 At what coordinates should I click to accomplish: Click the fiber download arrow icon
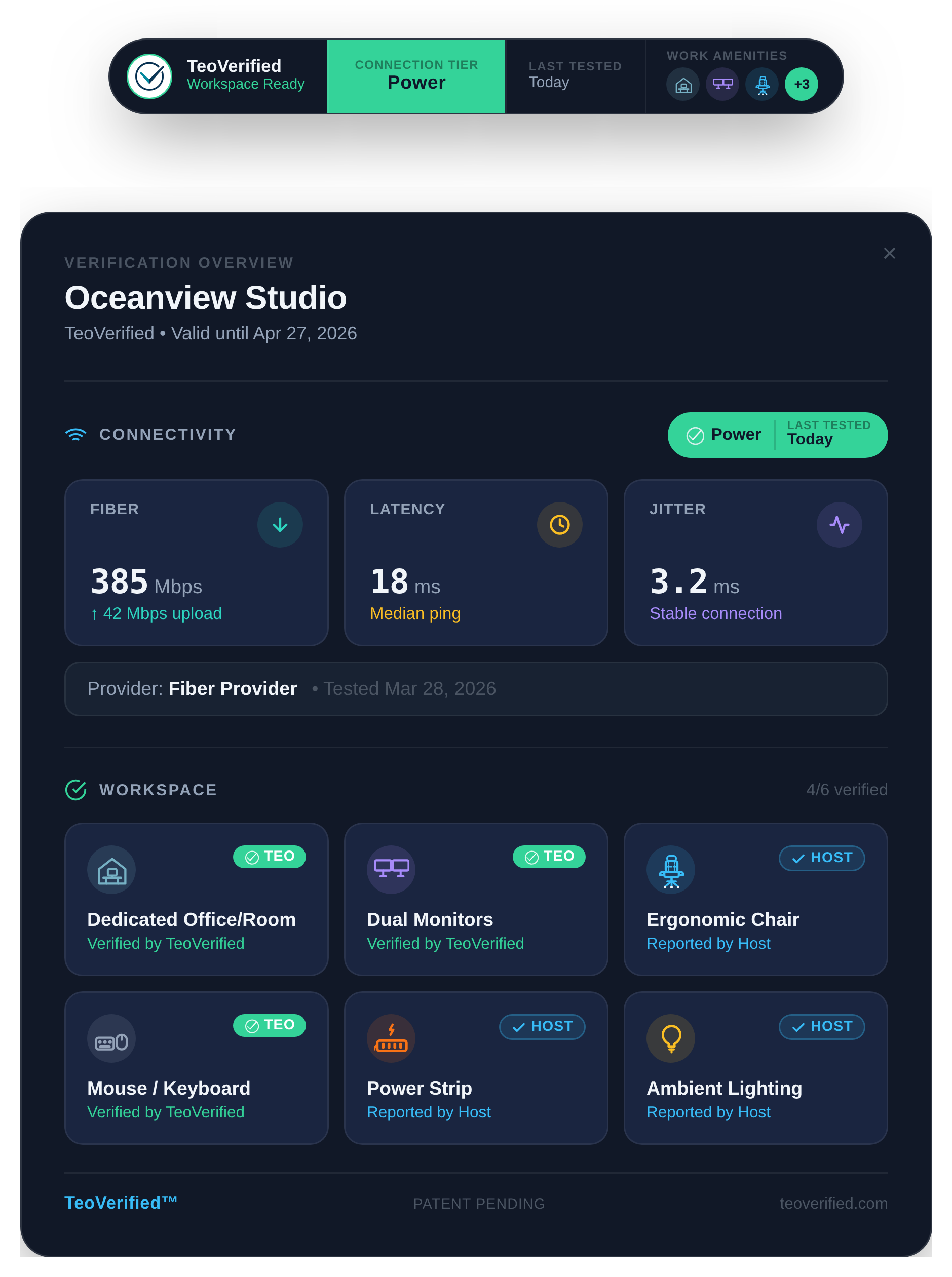(x=280, y=525)
